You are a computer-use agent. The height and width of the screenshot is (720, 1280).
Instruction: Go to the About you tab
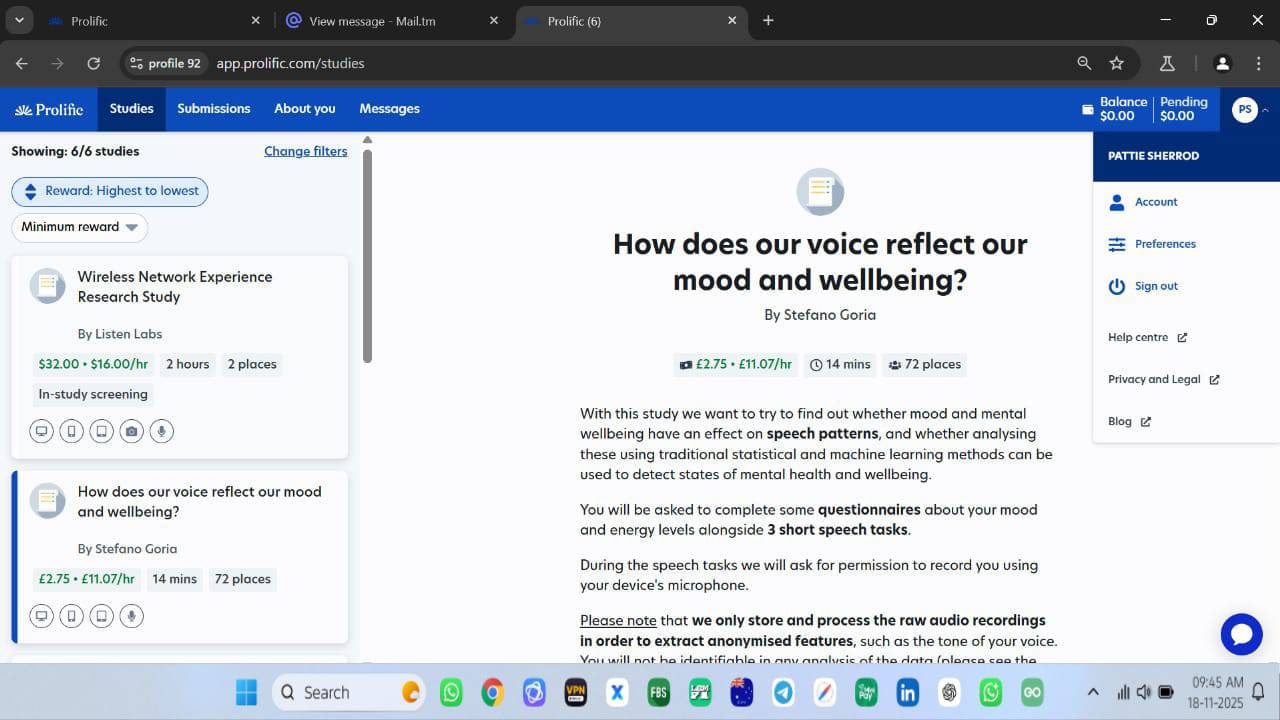tap(305, 109)
